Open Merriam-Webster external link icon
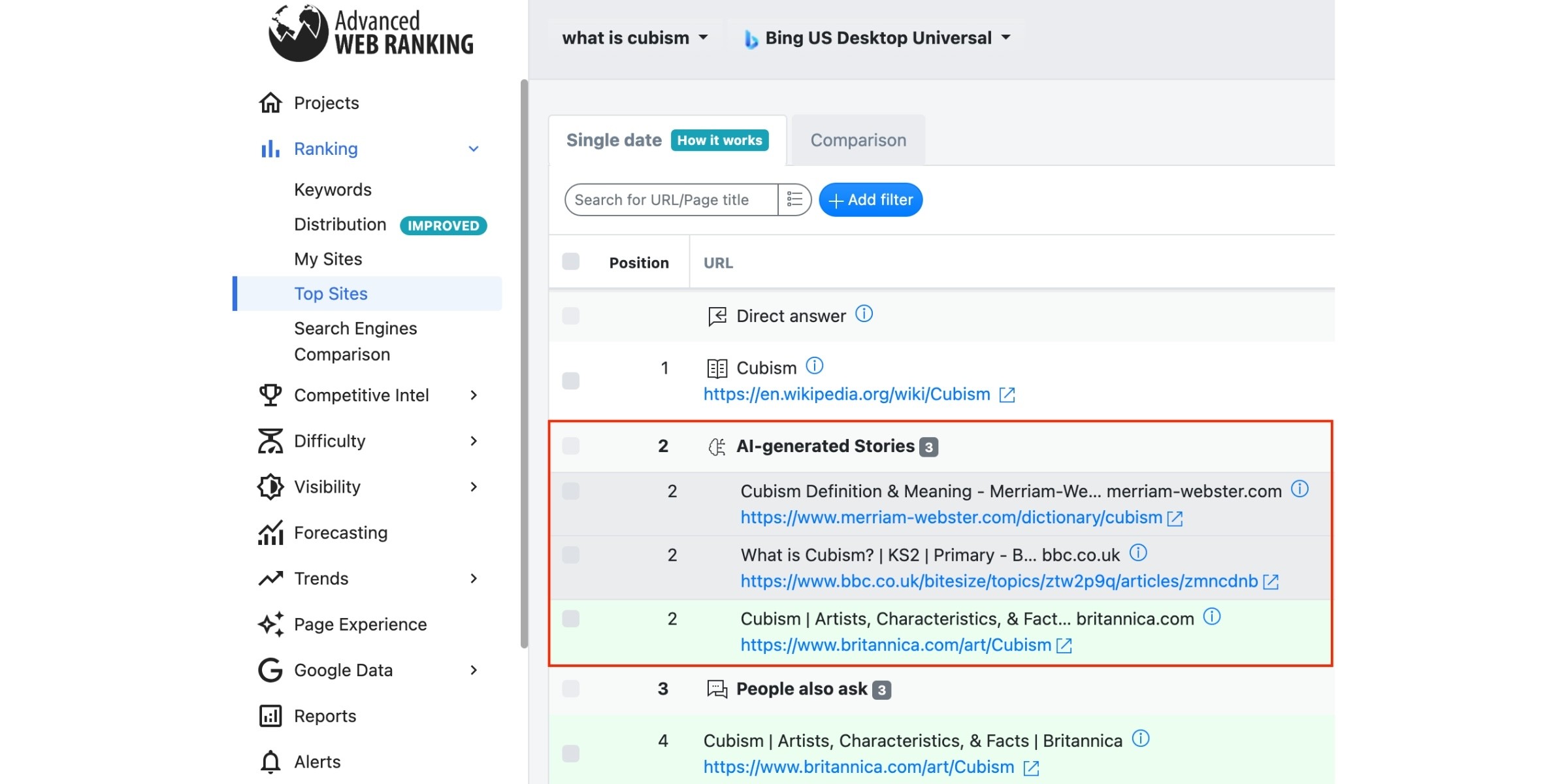The height and width of the screenshot is (784, 1568). click(x=1175, y=518)
